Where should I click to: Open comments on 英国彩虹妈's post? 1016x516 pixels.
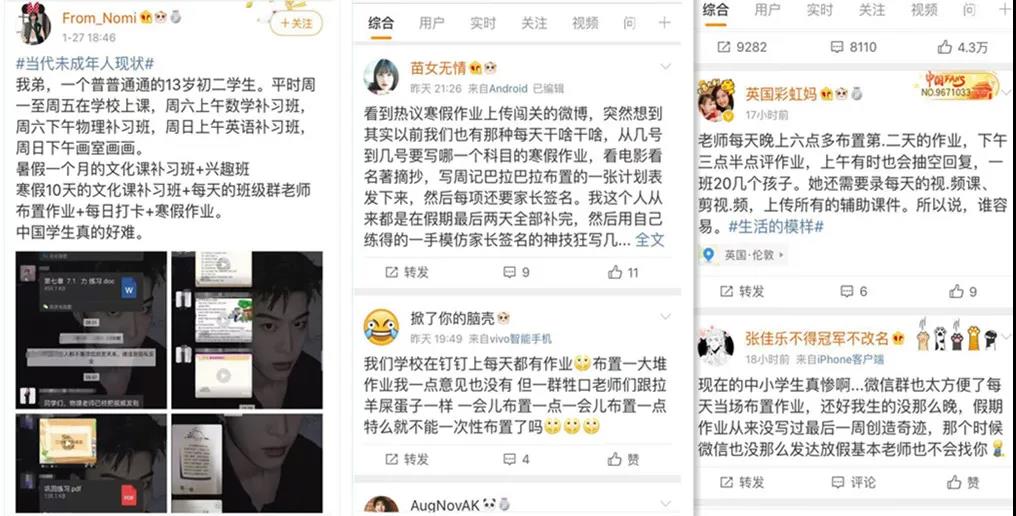point(853,292)
